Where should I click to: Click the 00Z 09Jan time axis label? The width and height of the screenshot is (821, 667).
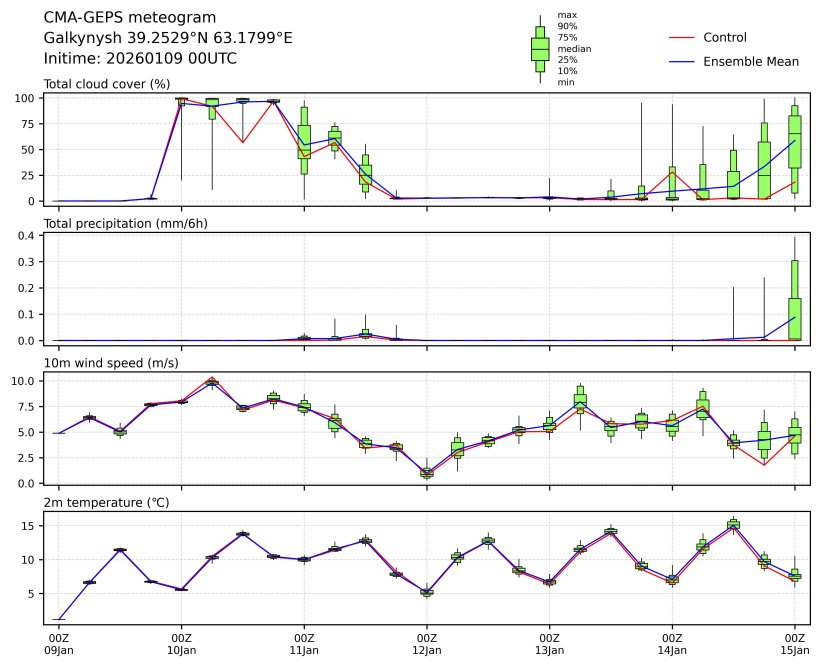[59, 643]
